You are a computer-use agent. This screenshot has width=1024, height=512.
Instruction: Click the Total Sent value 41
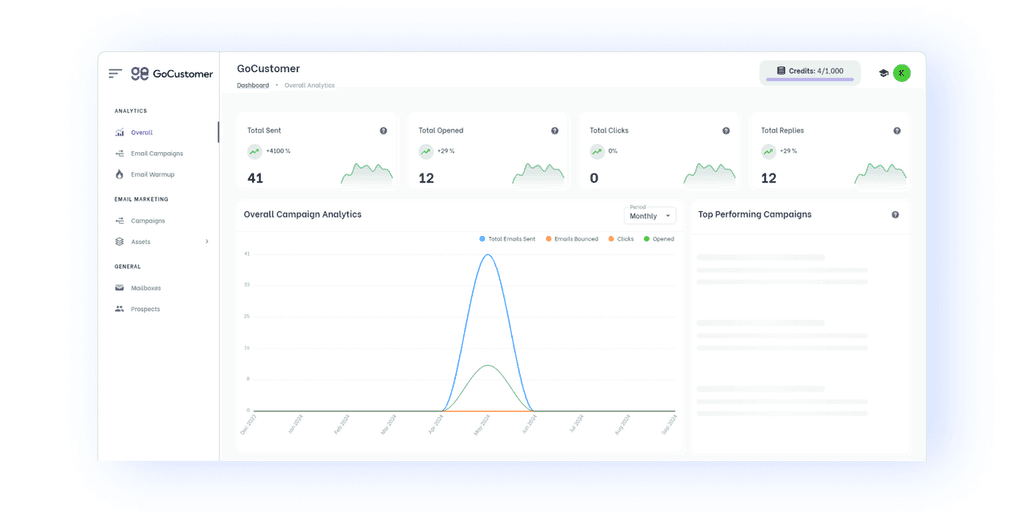255,178
